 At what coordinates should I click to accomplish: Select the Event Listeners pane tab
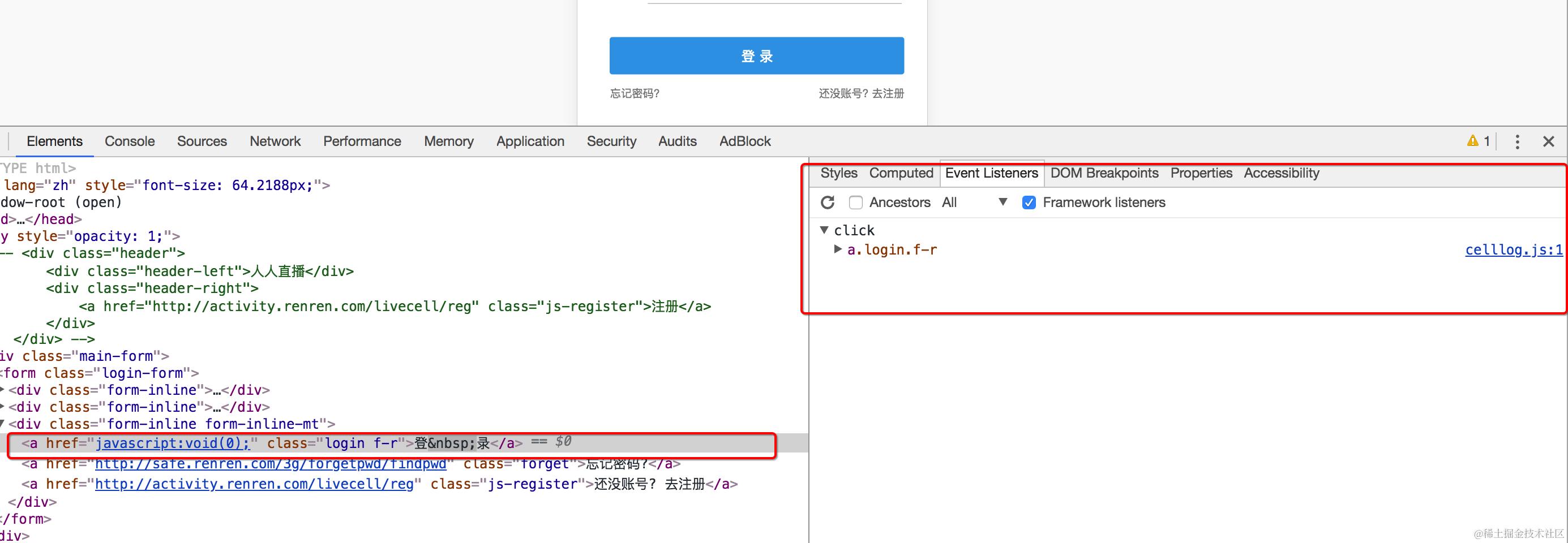point(992,173)
